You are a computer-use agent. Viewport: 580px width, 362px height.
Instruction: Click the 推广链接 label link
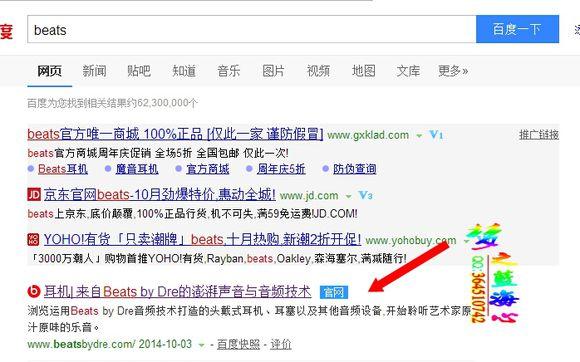point(539,135)
